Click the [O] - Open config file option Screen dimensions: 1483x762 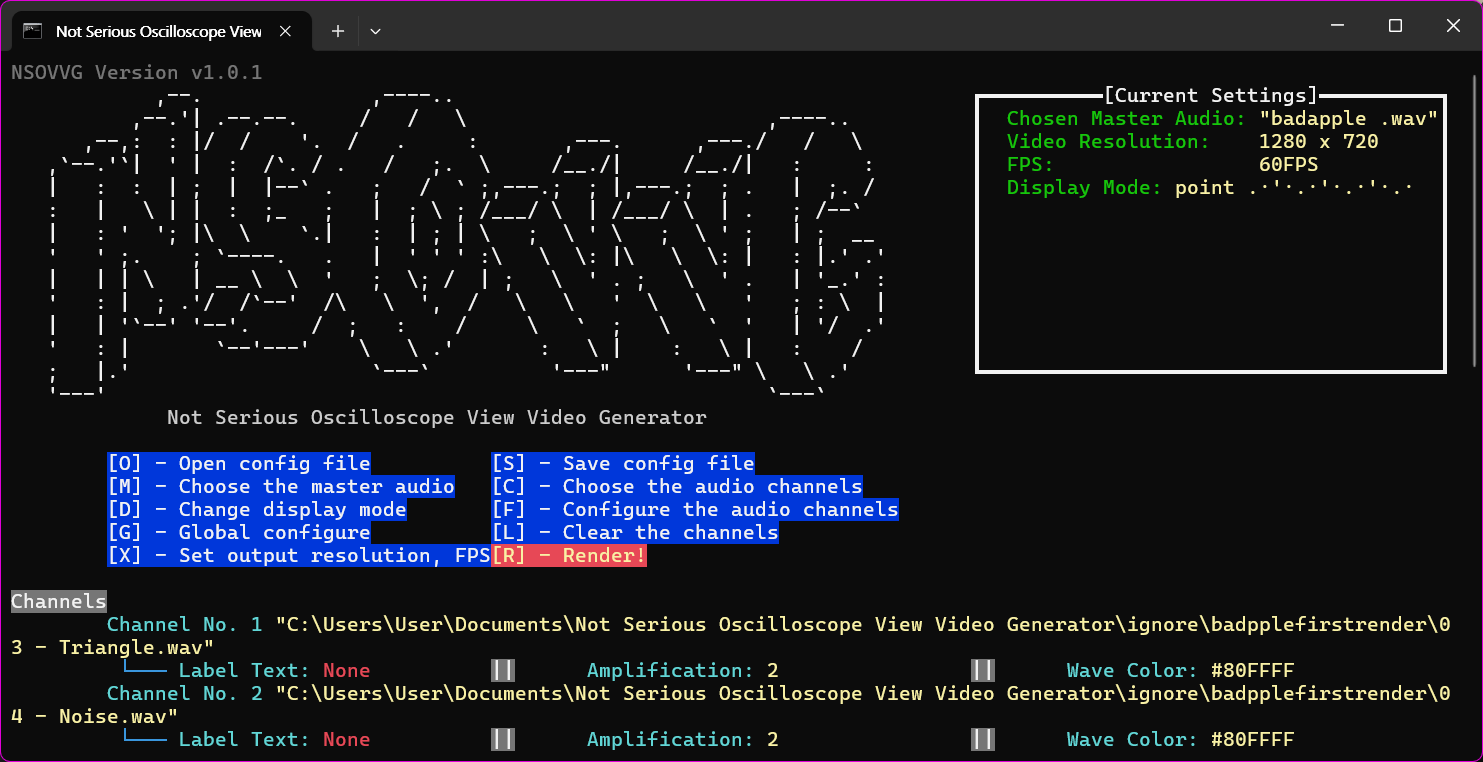pyautogui.click(x=239, y=464)
